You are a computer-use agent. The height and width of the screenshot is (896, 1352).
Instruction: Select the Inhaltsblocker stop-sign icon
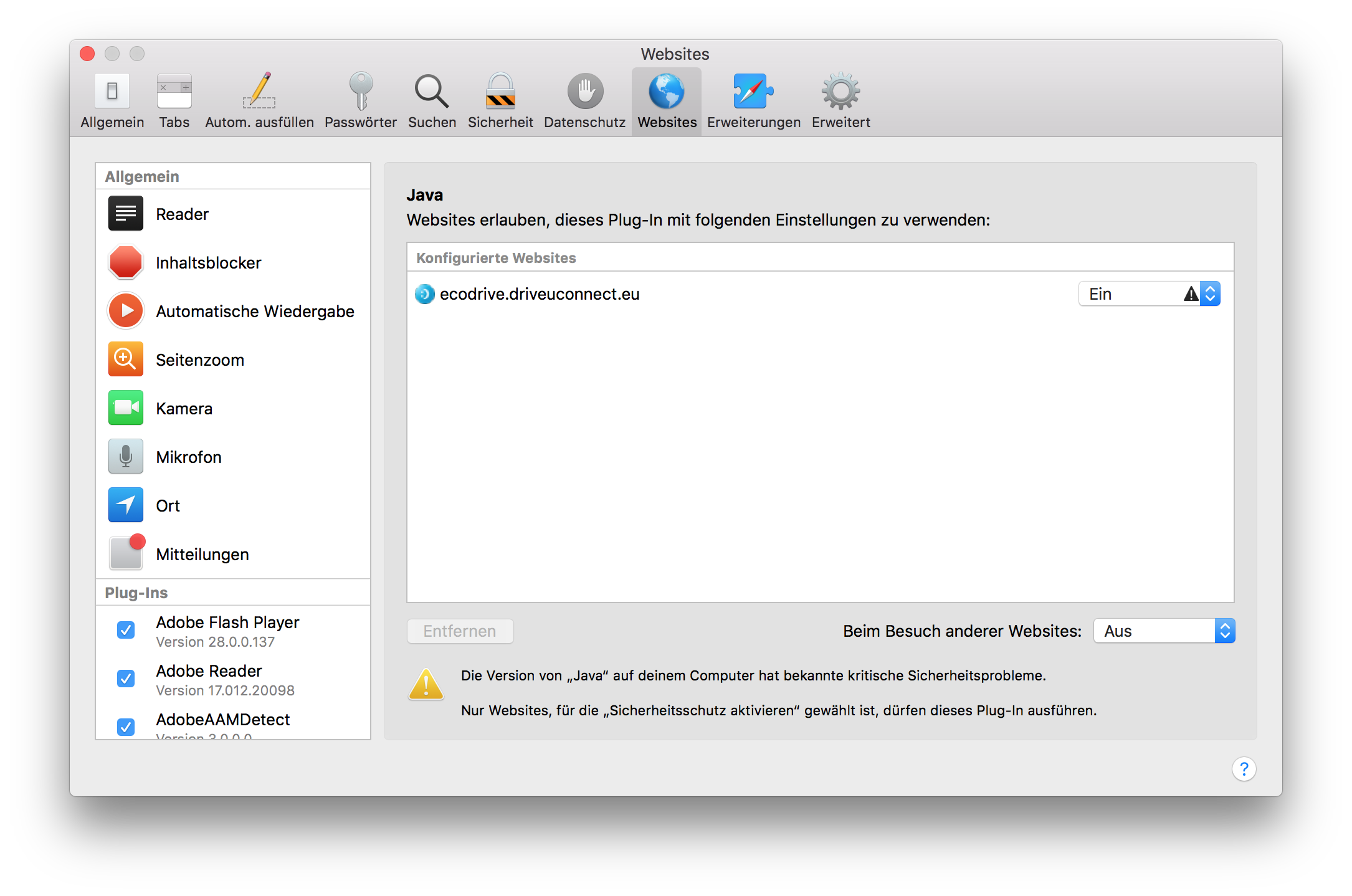tap(126, 262)
